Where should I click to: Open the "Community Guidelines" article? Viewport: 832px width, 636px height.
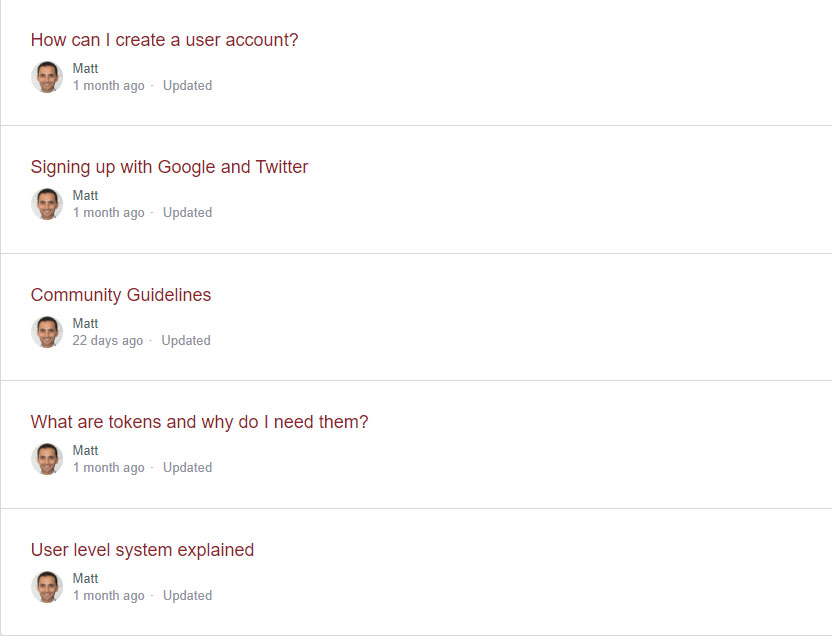(120, 295)
